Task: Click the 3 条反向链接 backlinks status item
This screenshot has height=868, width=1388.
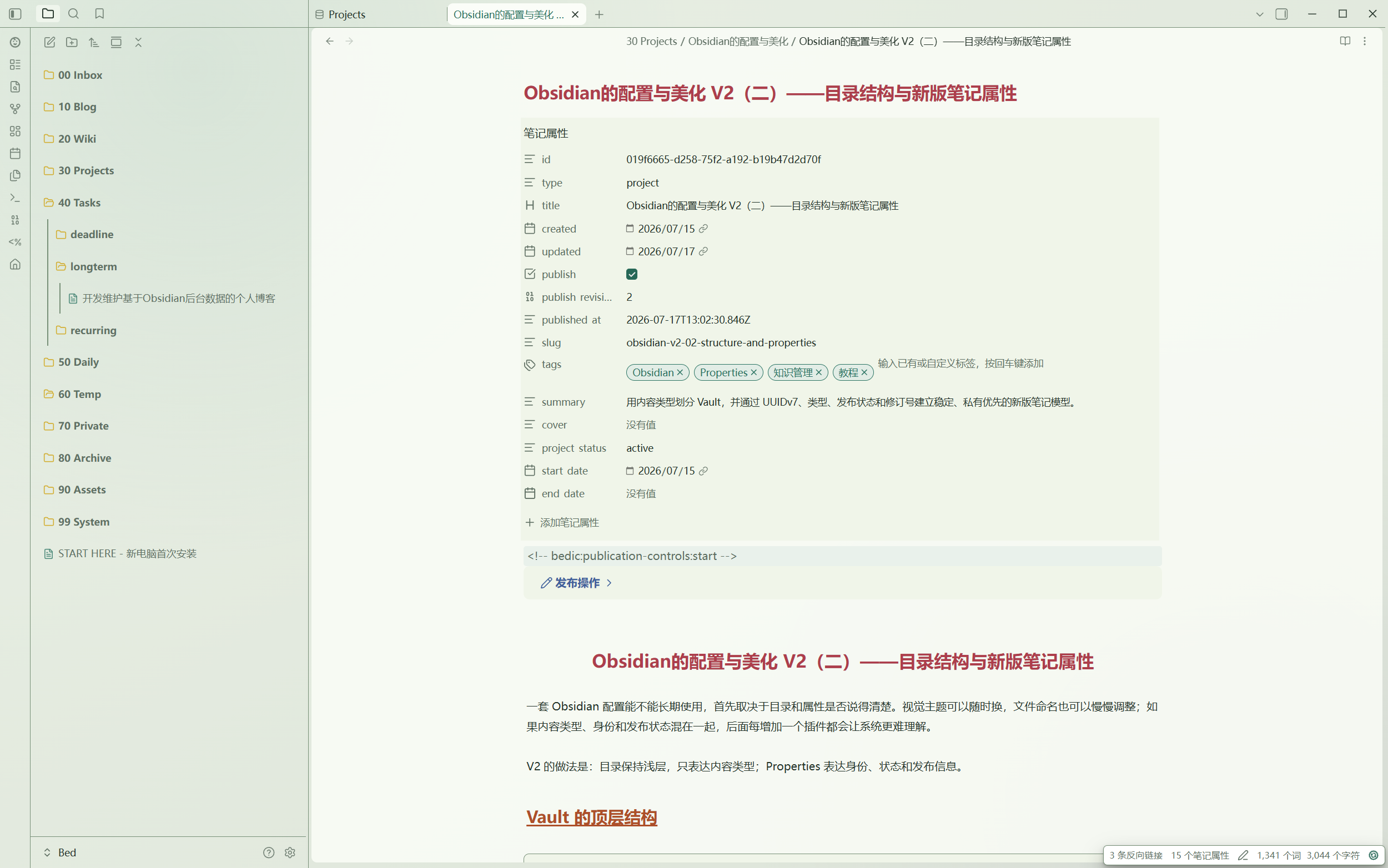Action: [x=1135, y=855]
